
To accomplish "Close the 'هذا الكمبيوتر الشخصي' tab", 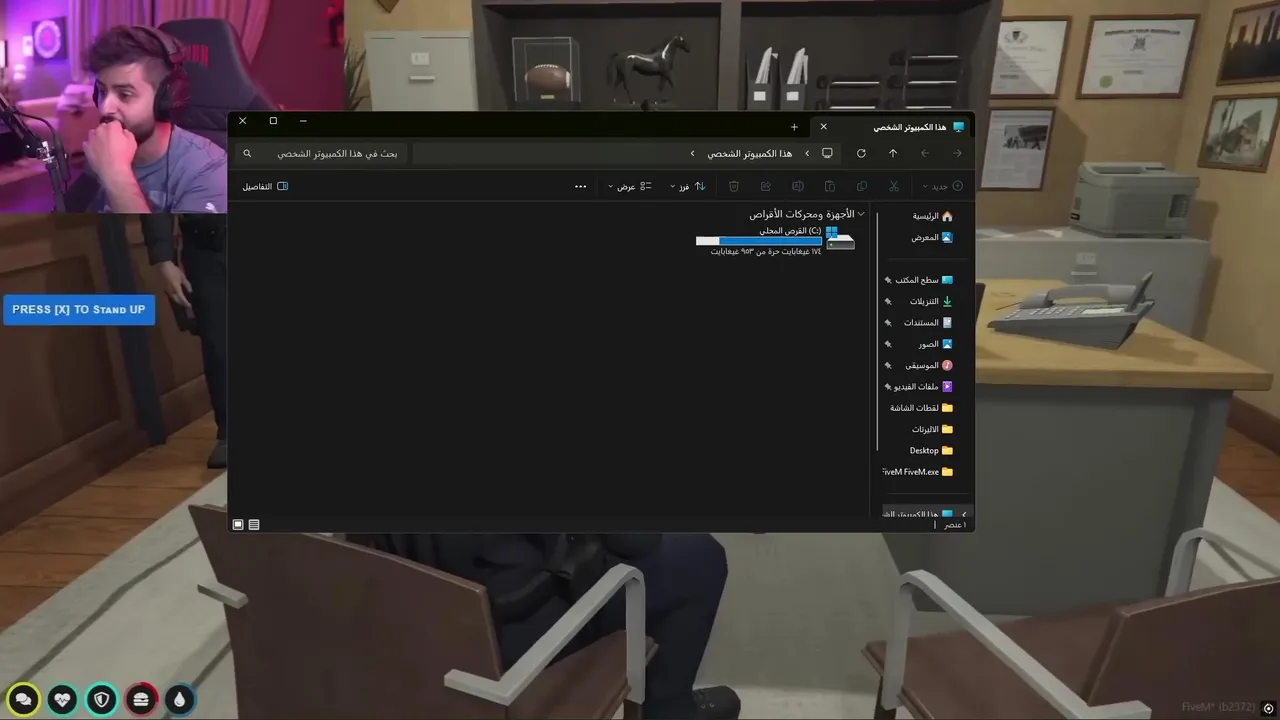I will coord(823,127).
